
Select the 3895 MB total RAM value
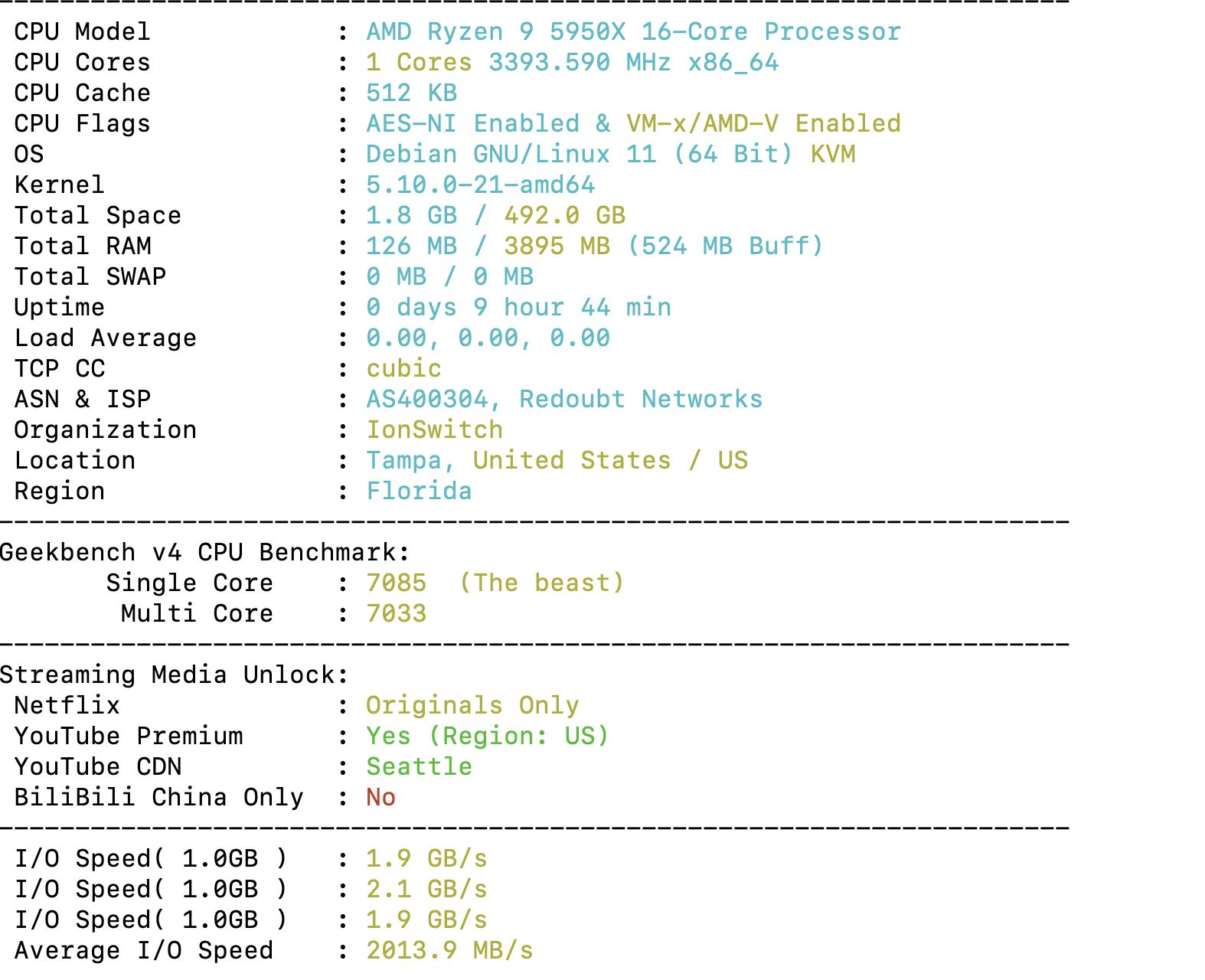point(557,247)
